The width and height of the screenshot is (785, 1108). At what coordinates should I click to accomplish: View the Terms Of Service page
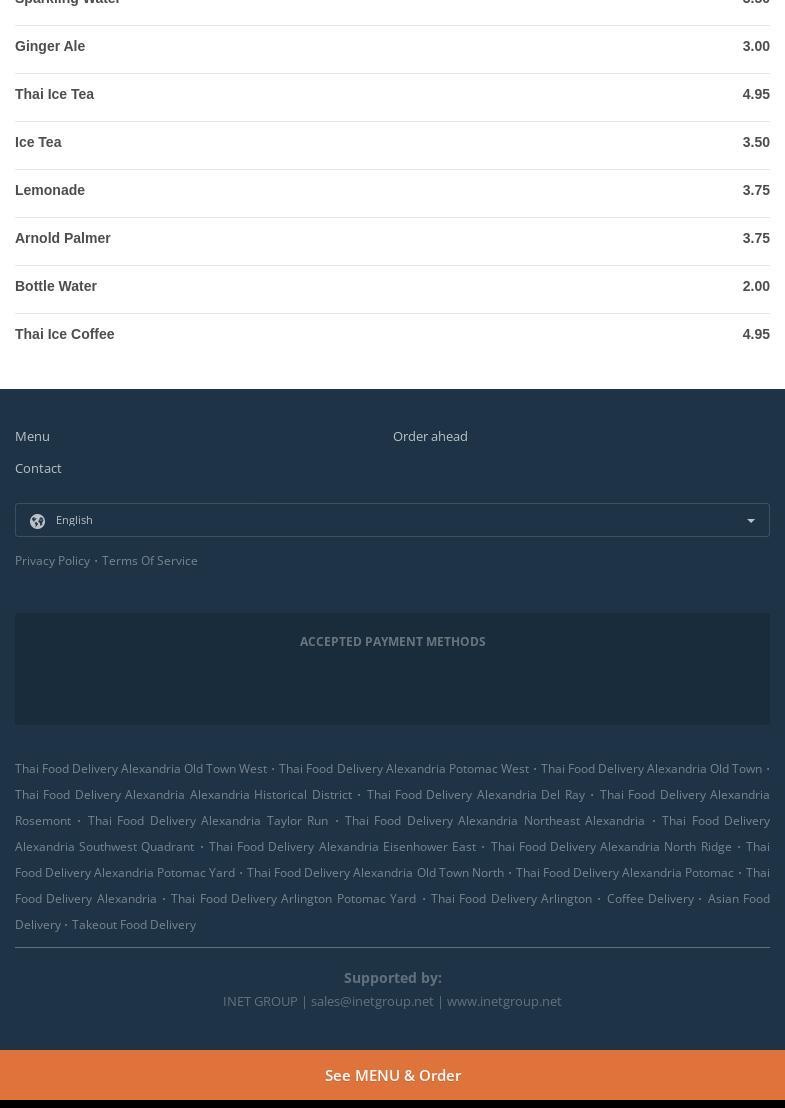pos(149,560)
